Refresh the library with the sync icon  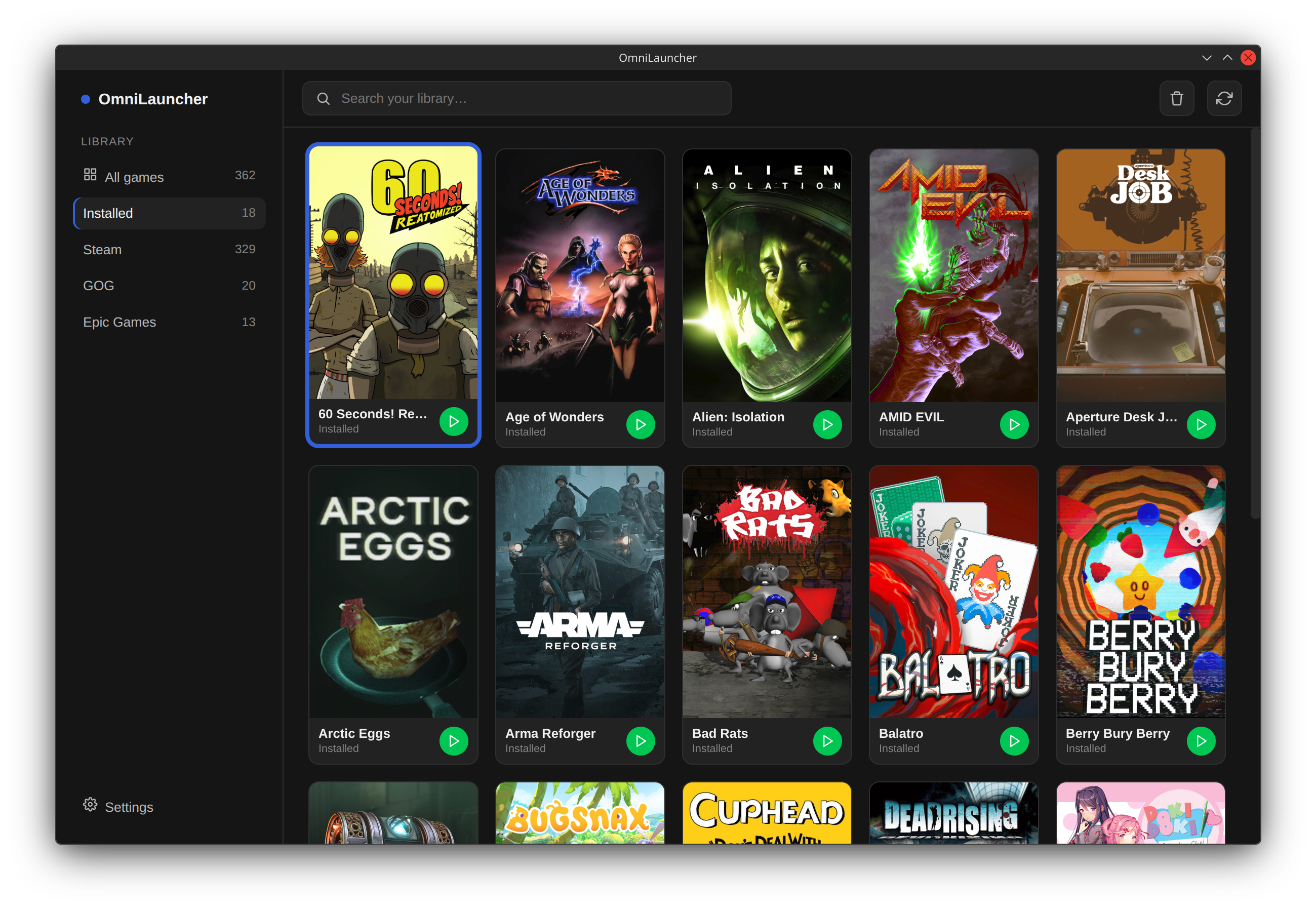(x=1224, y=99)
